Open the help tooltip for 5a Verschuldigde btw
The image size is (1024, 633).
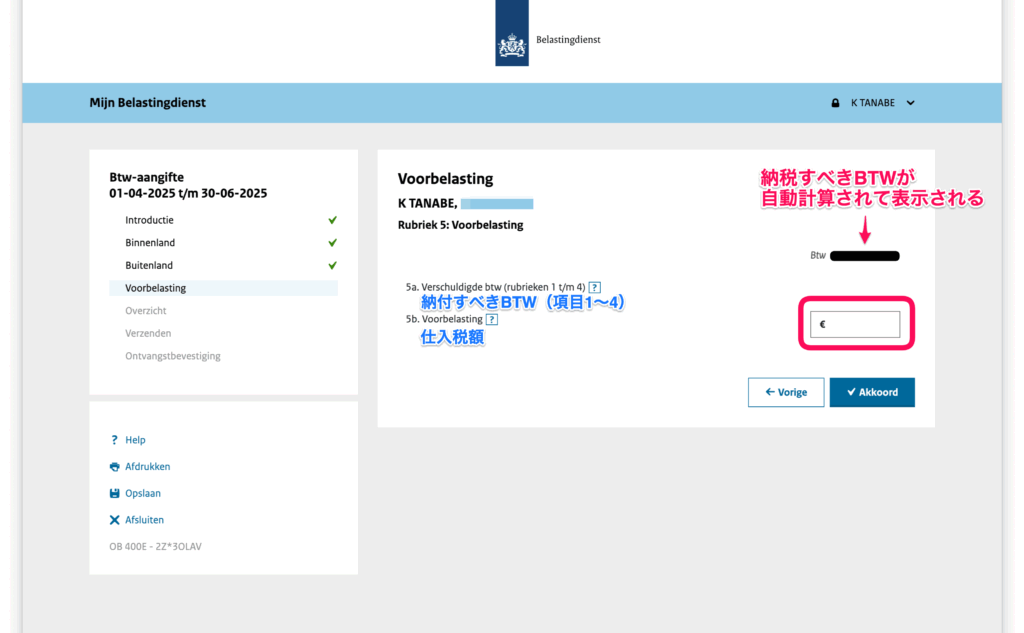point(595,287)
